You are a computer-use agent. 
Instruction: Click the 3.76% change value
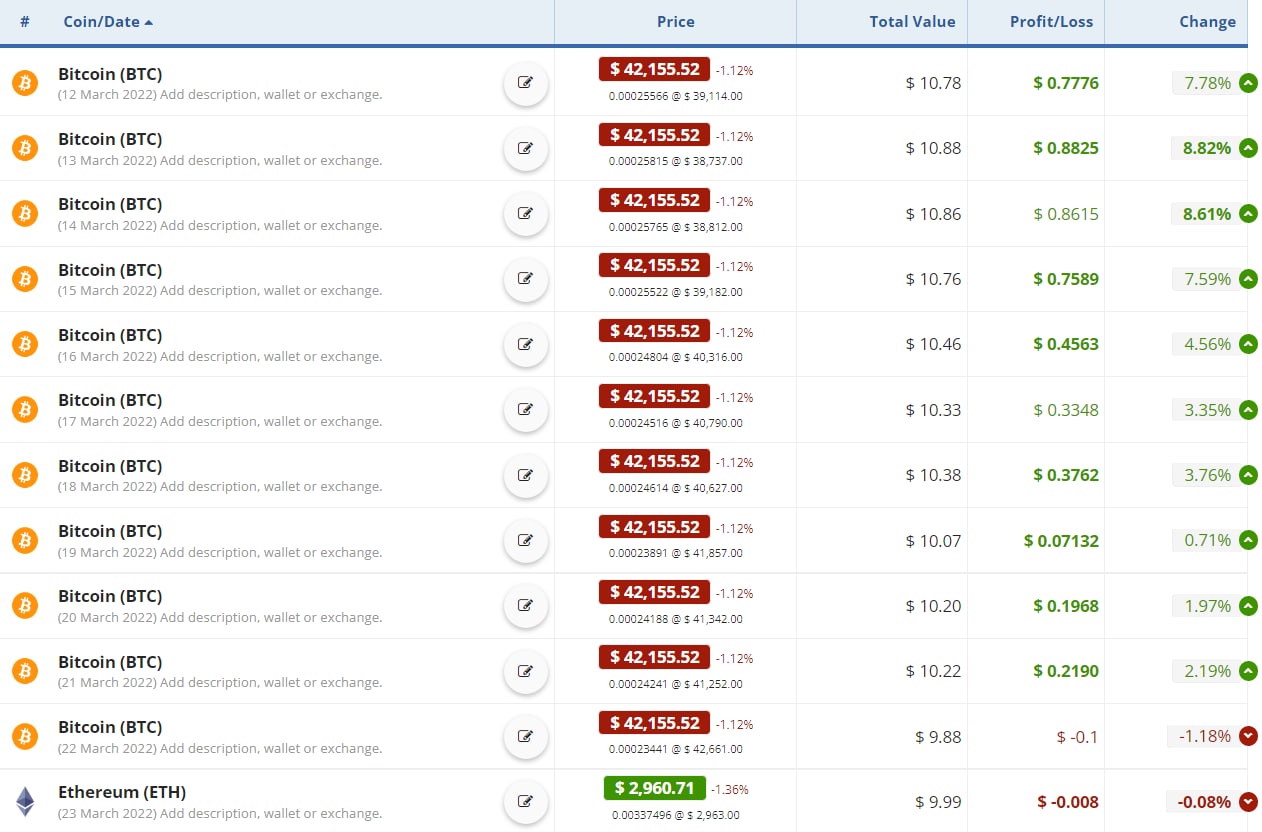tap(1207, 475)
